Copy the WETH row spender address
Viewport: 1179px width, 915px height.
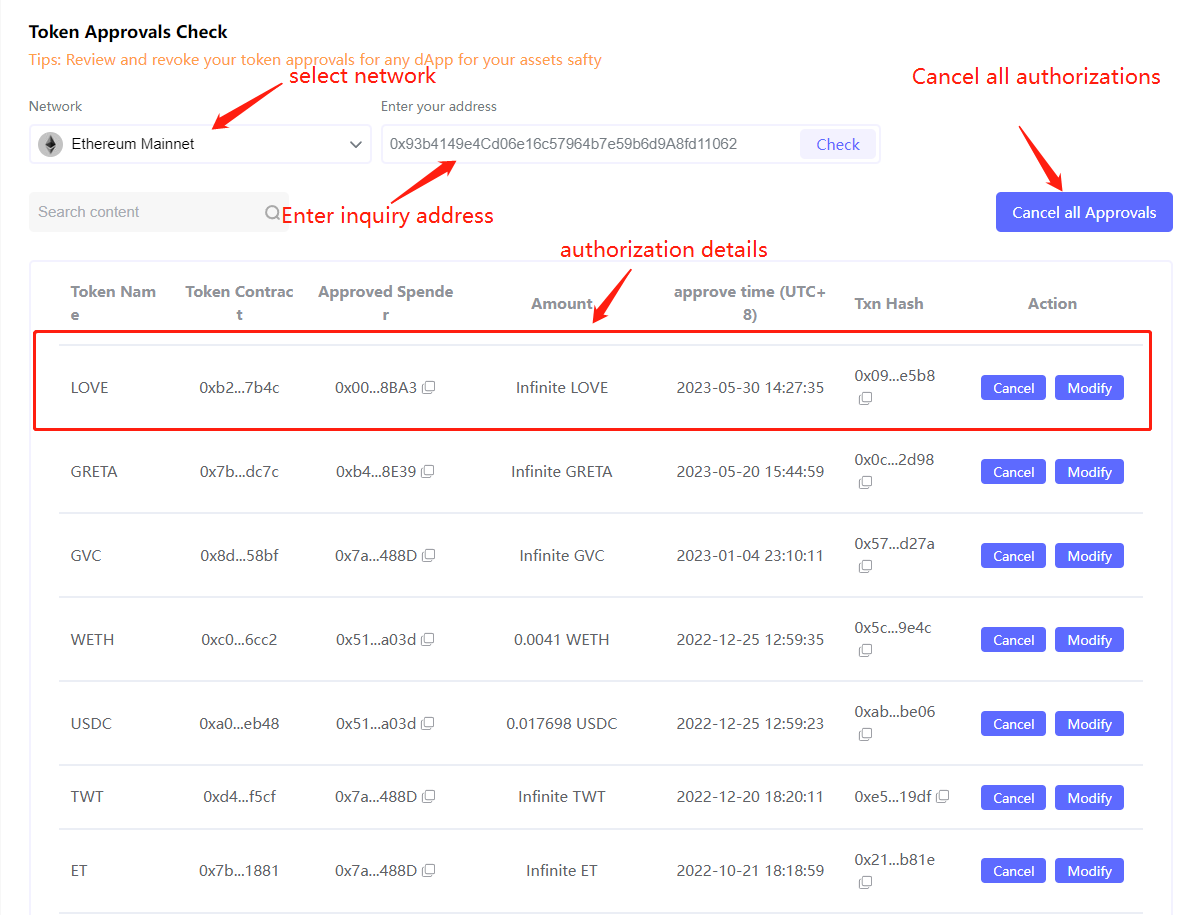428,640
